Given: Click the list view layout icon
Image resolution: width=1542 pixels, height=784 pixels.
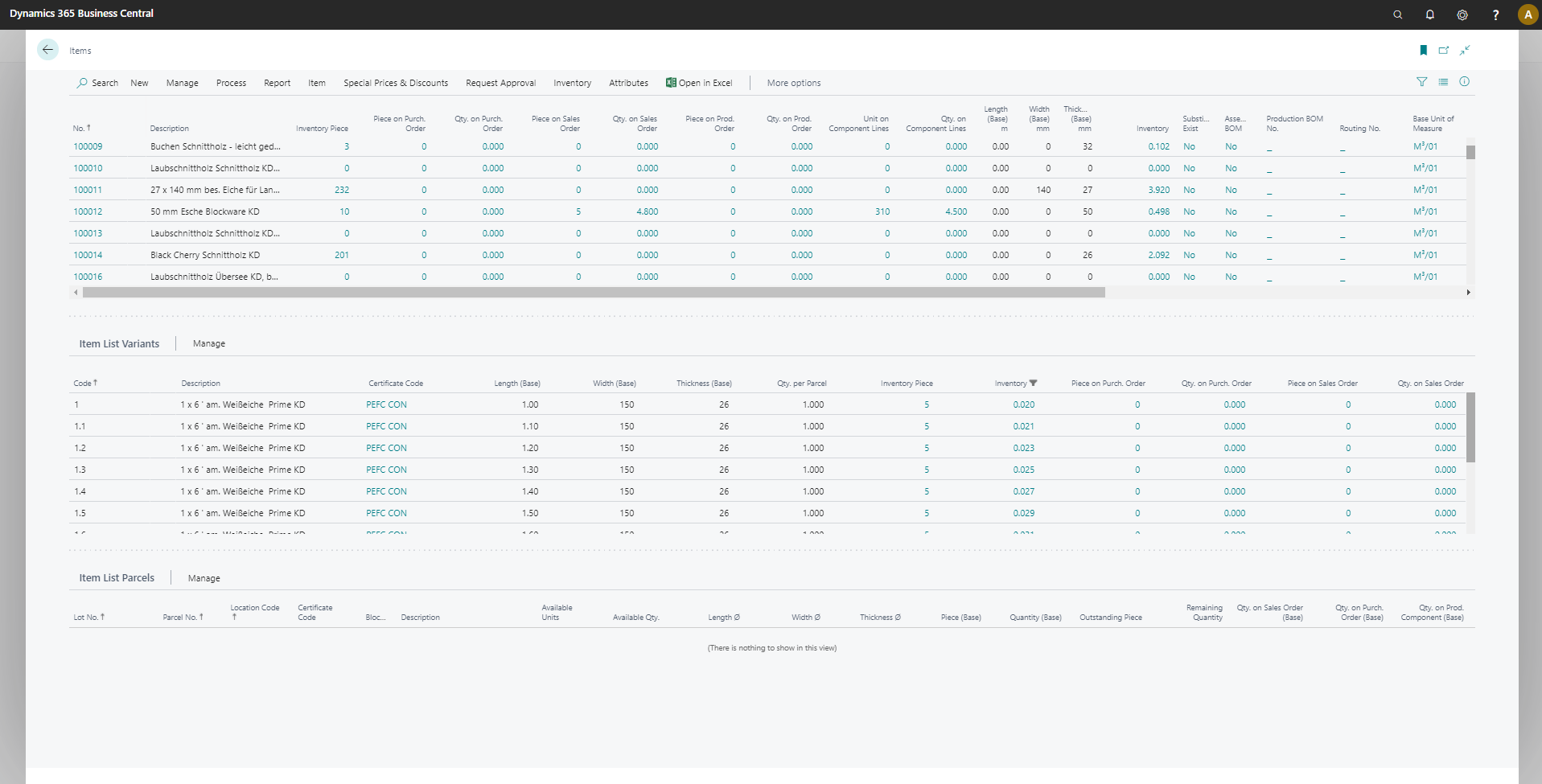Looking at the screenshot, I should [x=1443, y=82].
